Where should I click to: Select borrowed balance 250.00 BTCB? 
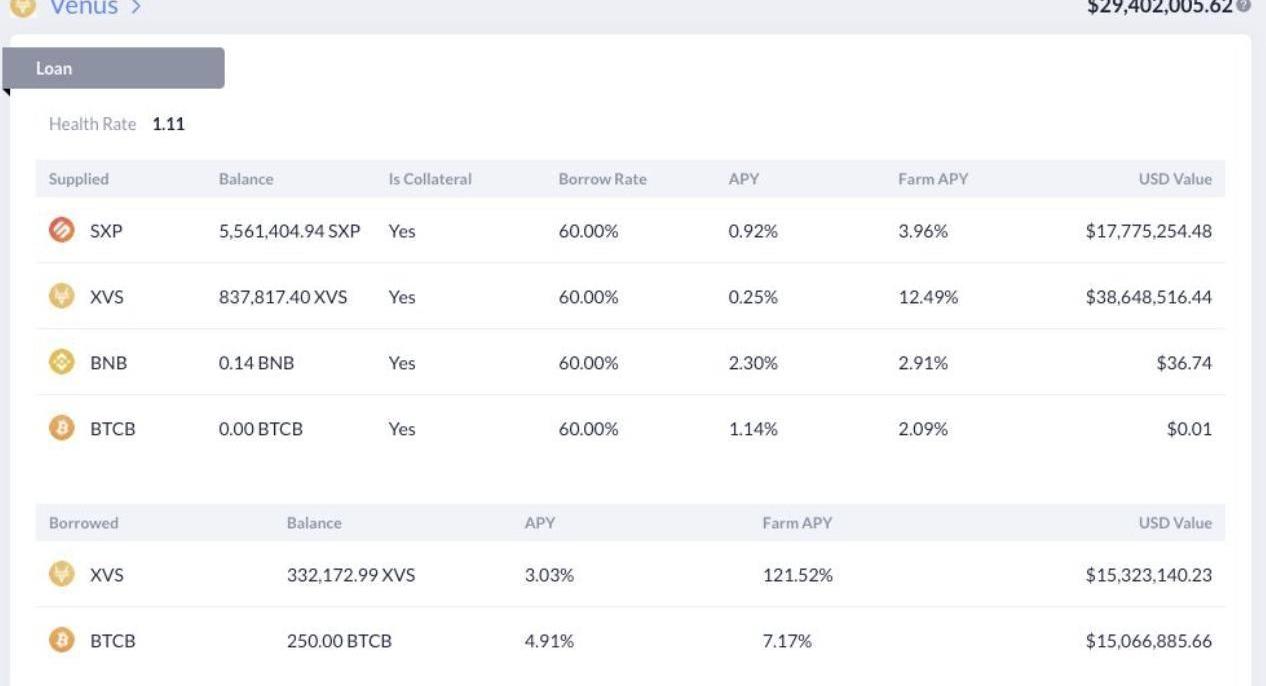(339, 641)
